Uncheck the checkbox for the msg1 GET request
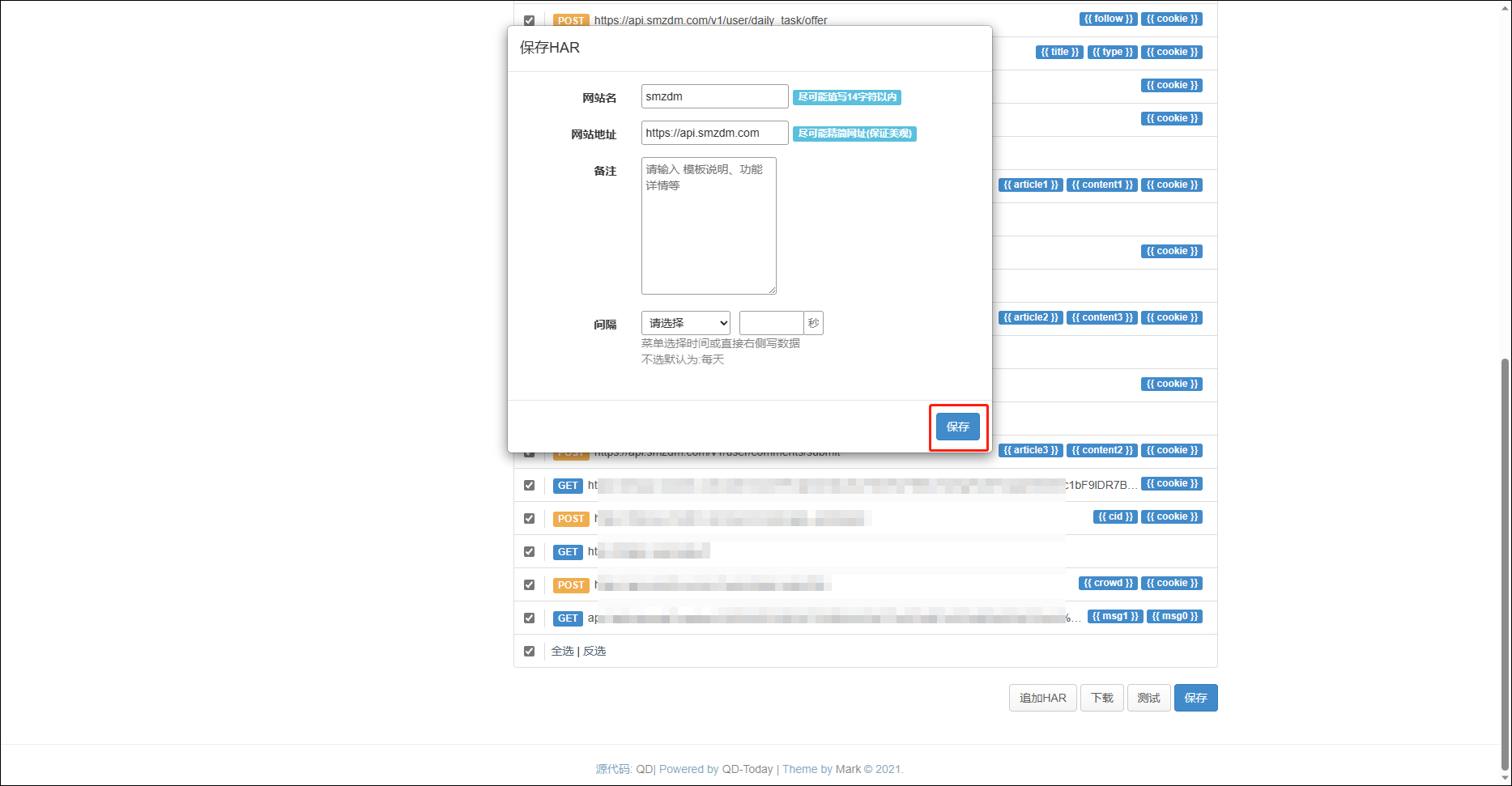1512x786 pixels. pos(529,618)
